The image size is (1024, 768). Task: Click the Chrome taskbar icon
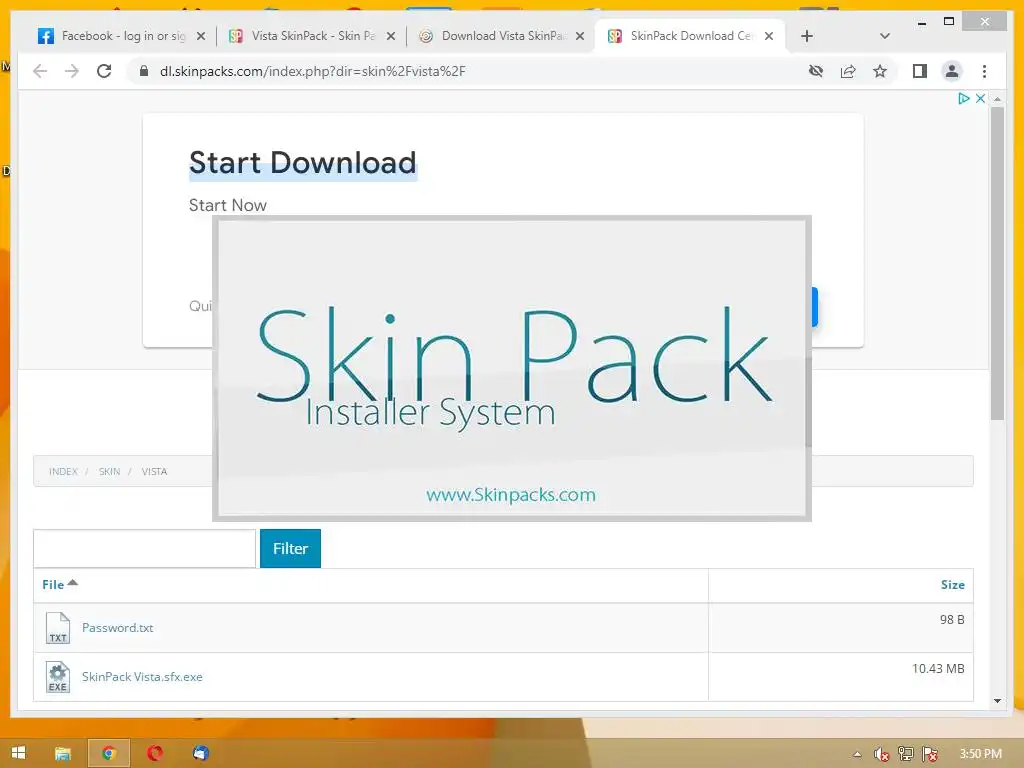[x=109, y=753]
